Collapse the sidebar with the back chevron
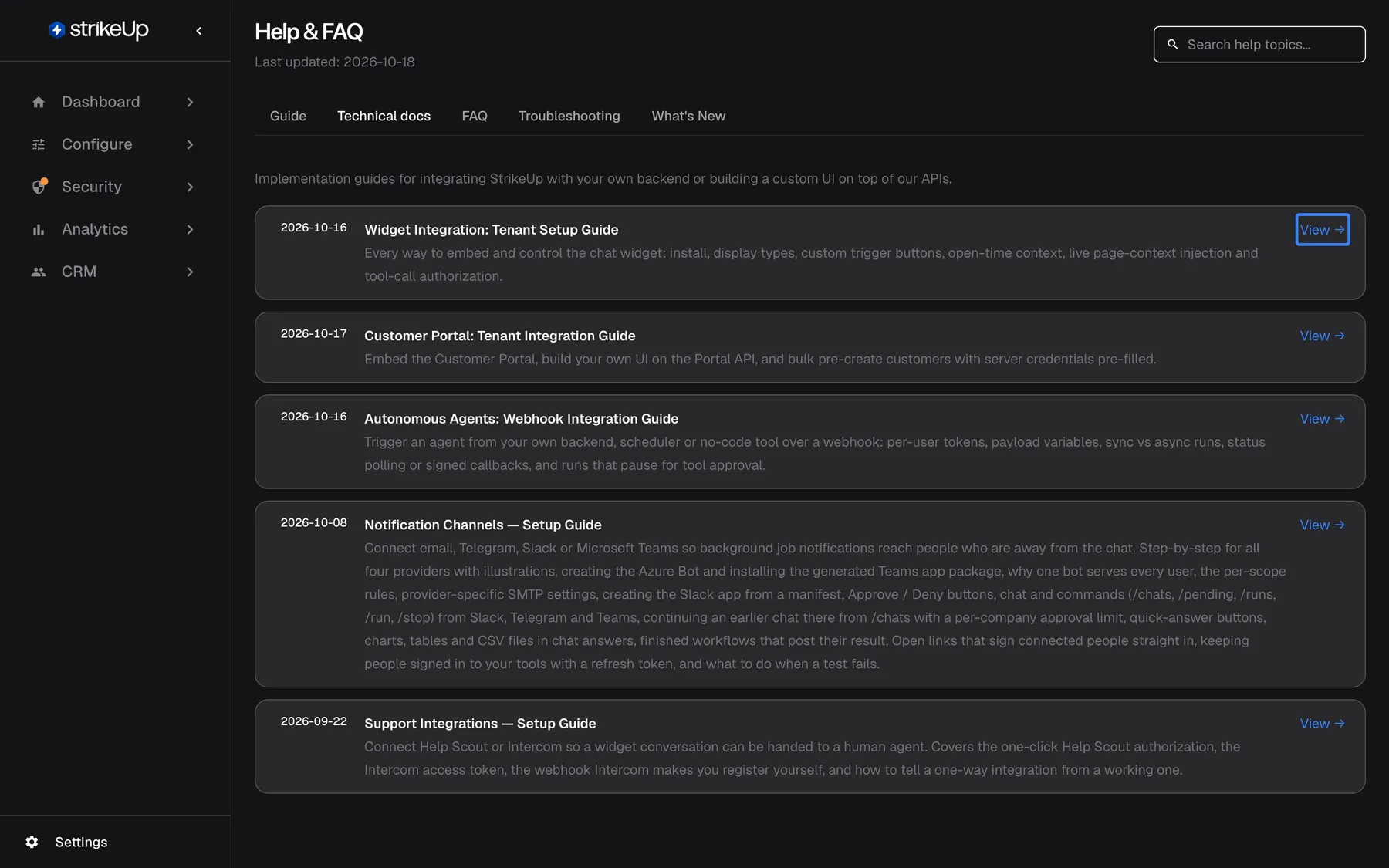The width and height of the screenshot is (1389, 868). pyautogui.click(x=199, y=31)
